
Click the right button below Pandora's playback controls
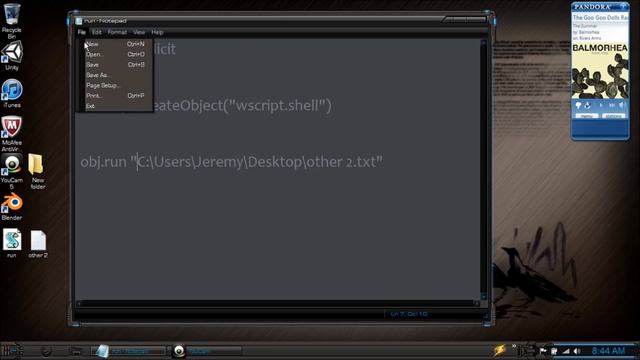613,116
